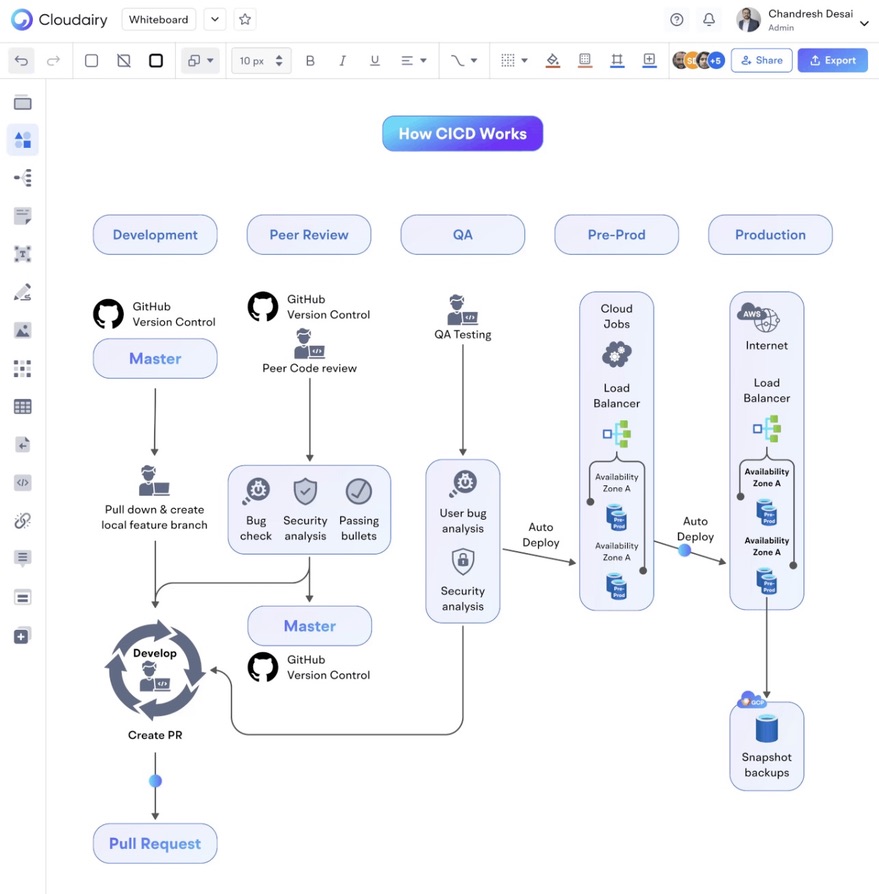Open the mind map tool in sidebar

click(x=23, y=178)
